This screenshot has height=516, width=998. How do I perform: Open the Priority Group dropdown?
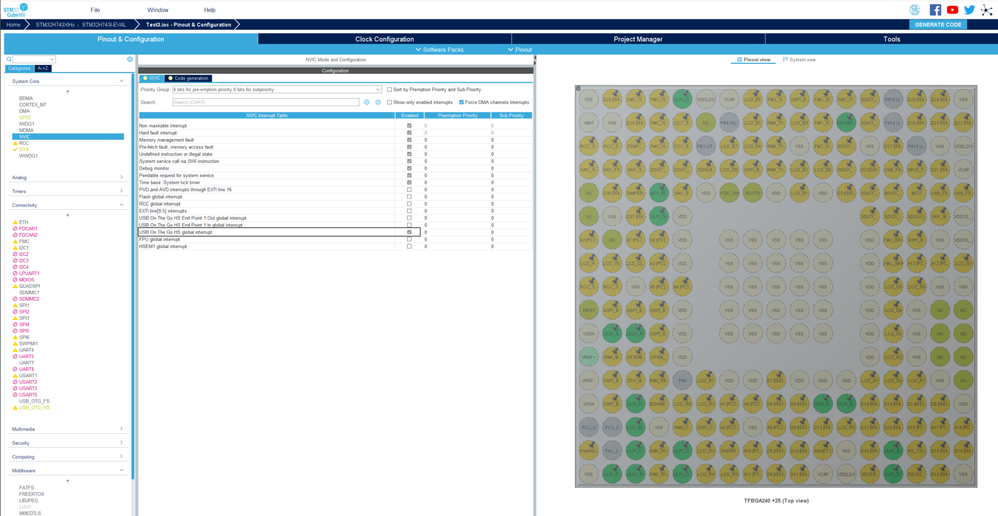pyautogui.click(x=276, y=90)
